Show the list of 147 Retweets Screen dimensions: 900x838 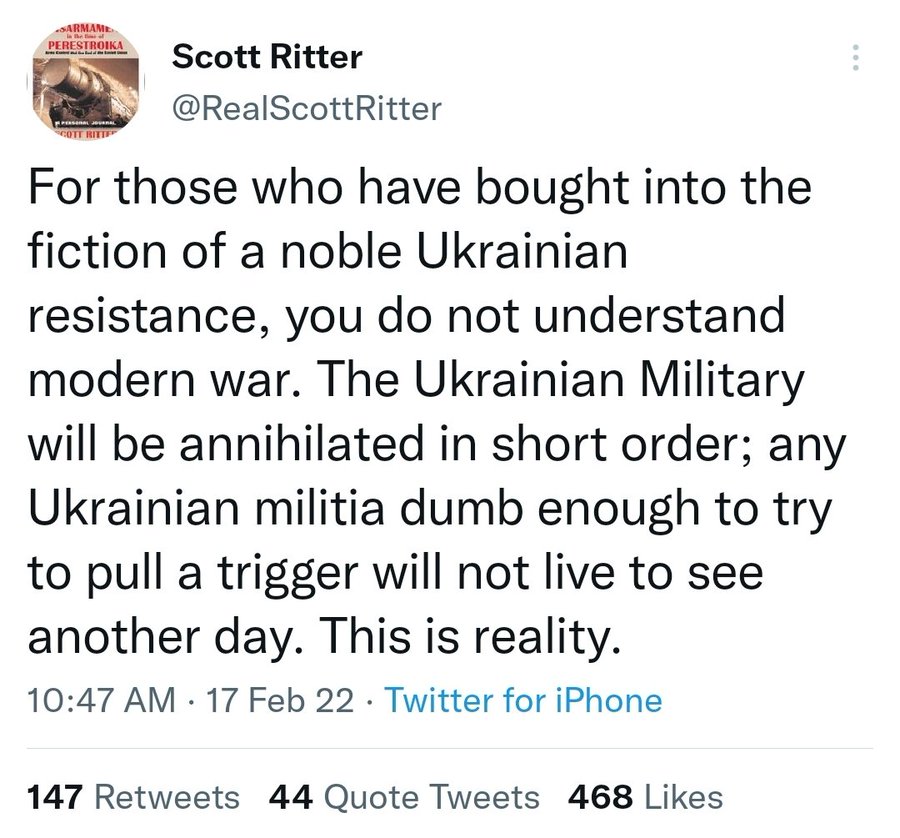pyautogui.click(x=133, y=798)
